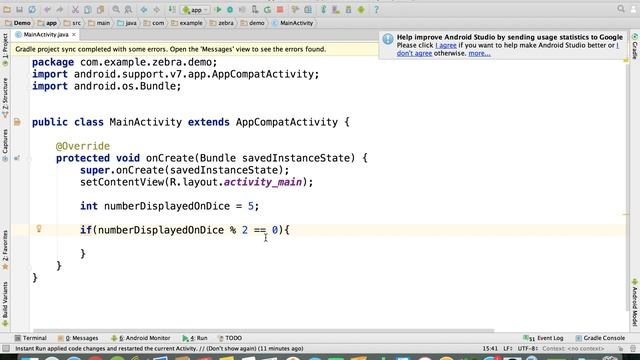Toggle the 2: Favorites side panel
The width and height of the screenshot is (640, 360).
point(5,250)
